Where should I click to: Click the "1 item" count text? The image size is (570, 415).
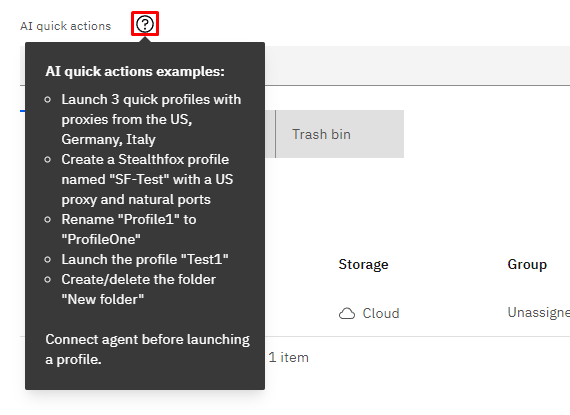coord(288,358)
